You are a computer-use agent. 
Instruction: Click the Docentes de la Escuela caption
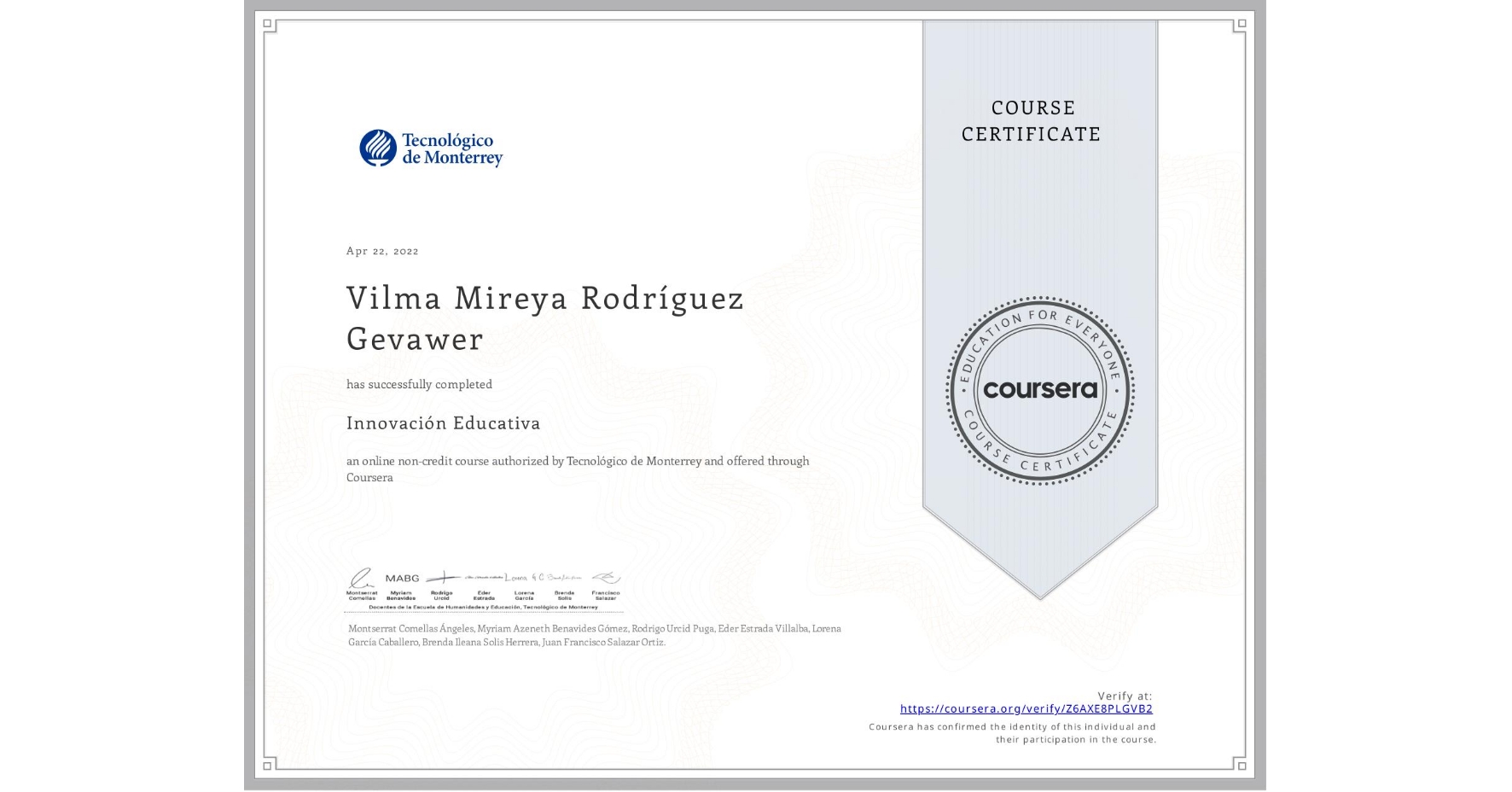click(x=483, y=608)
